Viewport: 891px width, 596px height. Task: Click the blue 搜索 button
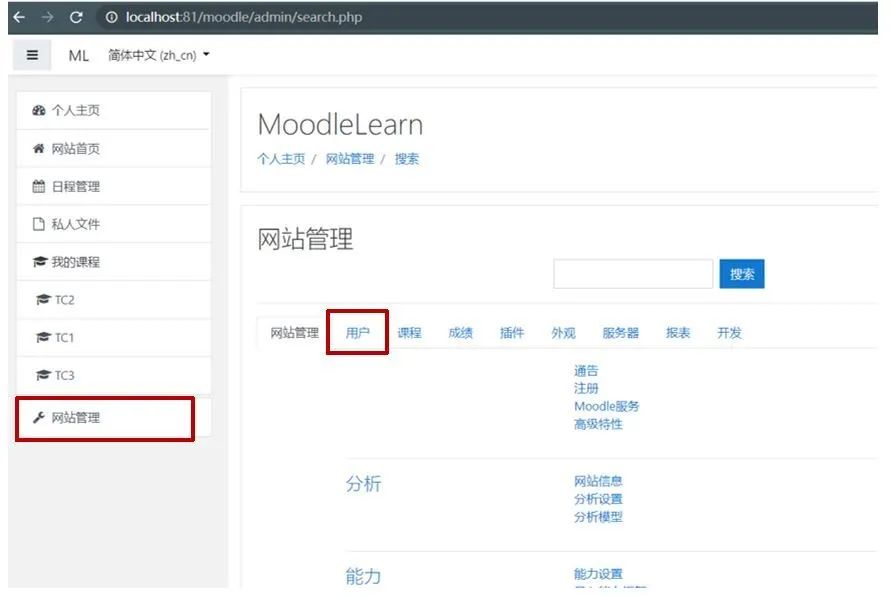tap(742, 274)
